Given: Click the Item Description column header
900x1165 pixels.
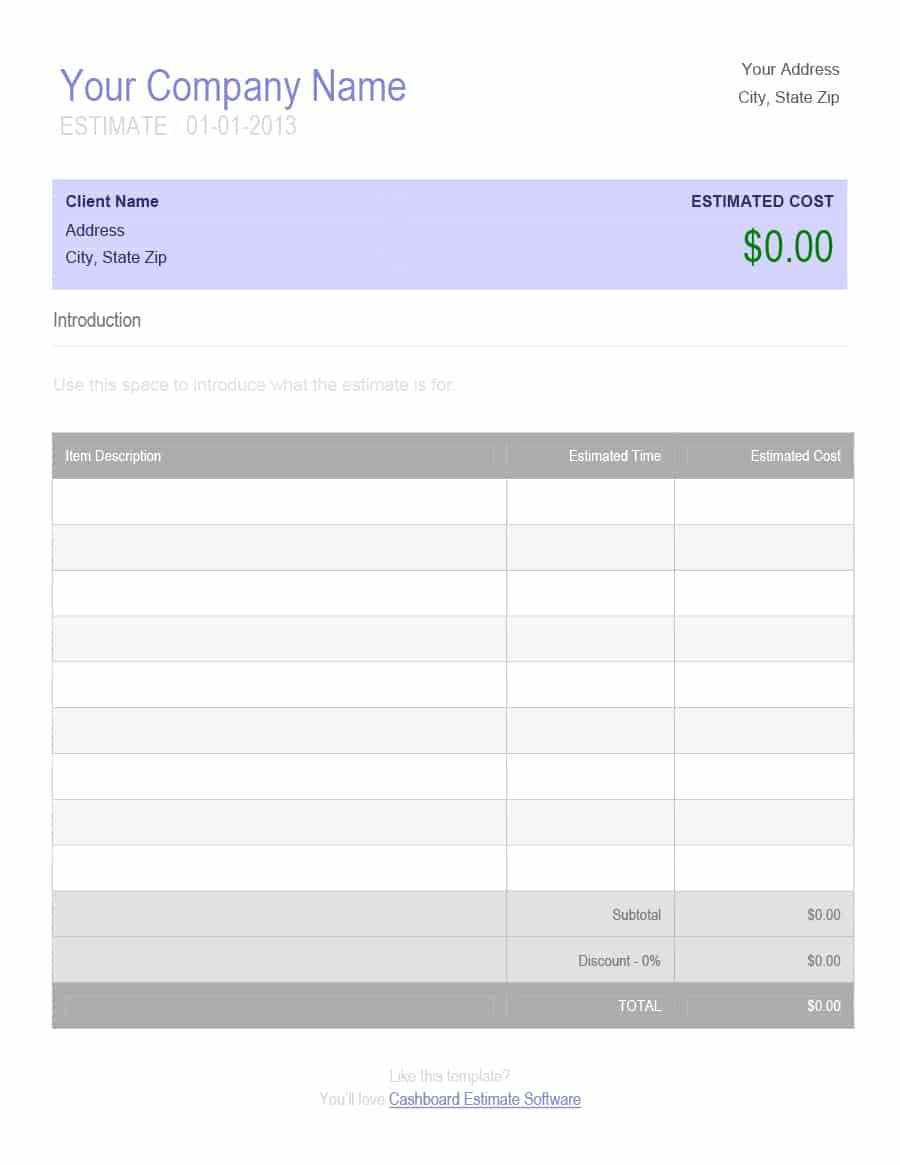Looking at the screenshot, I should click(113, 456).
